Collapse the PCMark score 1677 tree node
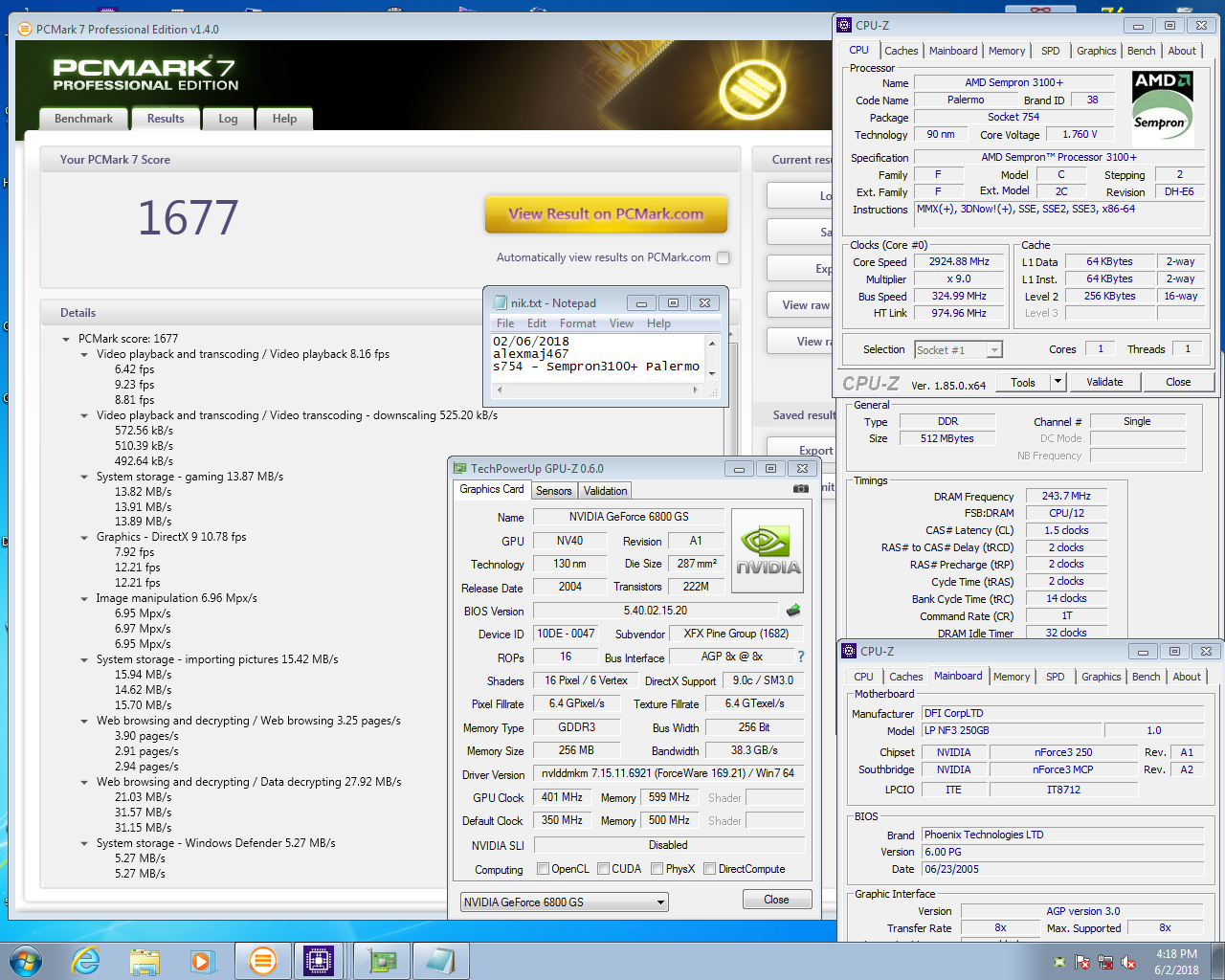Image resolution: width=1225 pixels, height=980 pixels. point(66,339)
